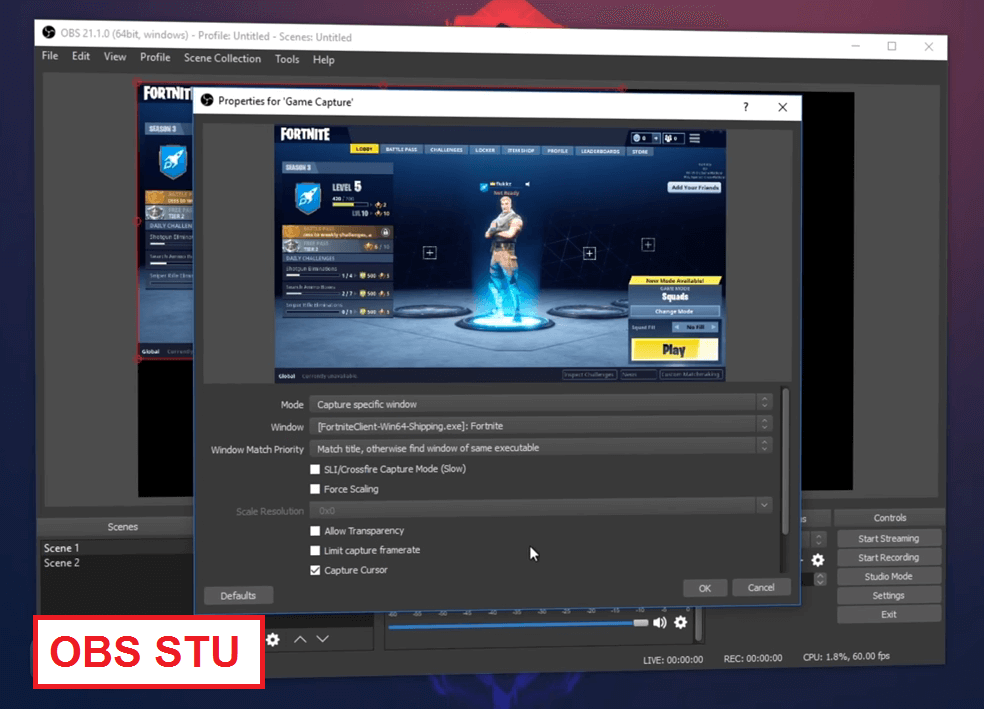984x709 pixels.
Task: Click the Exit button in Controls
Action: tap(889, 614)
